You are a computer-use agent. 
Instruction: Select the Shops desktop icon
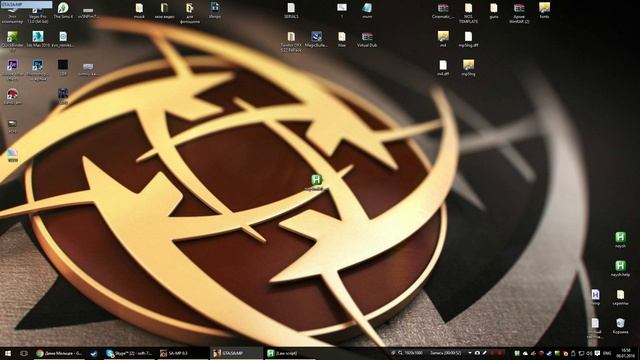click(215, 11)
